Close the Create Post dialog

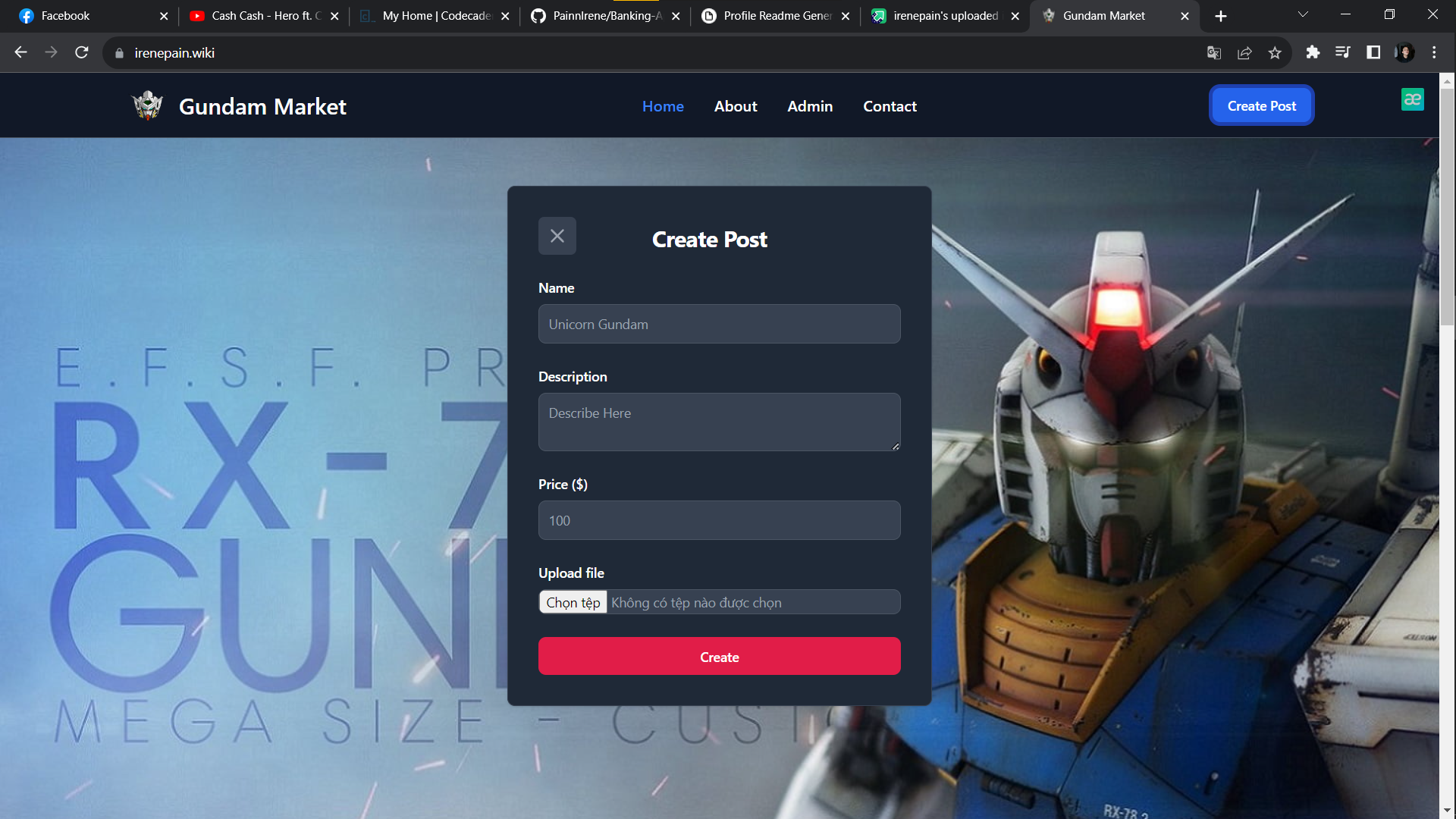557,236
